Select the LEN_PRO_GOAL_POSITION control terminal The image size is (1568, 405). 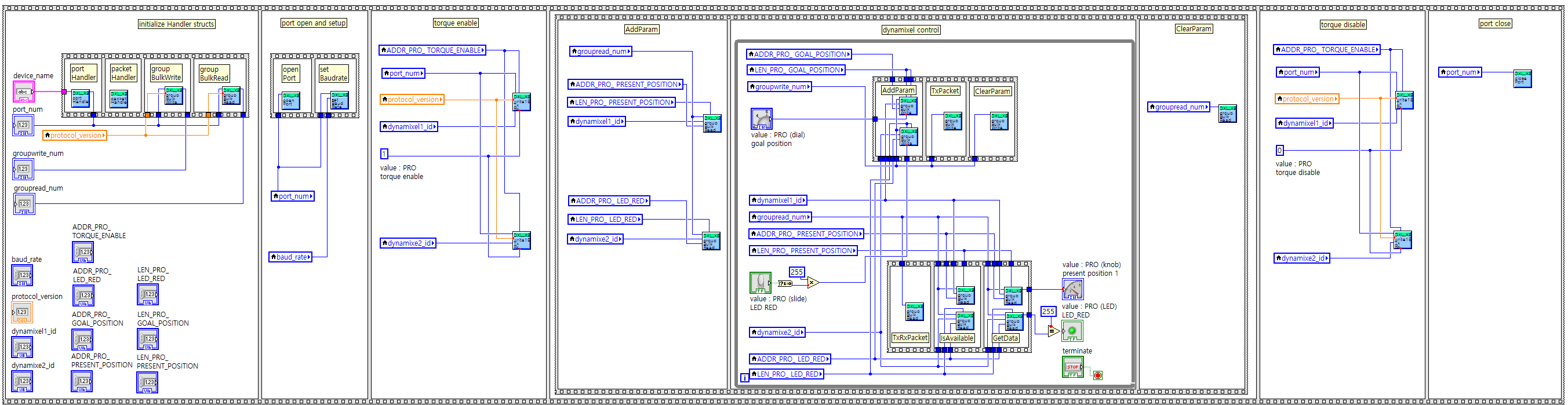click(x=148, y=339)
